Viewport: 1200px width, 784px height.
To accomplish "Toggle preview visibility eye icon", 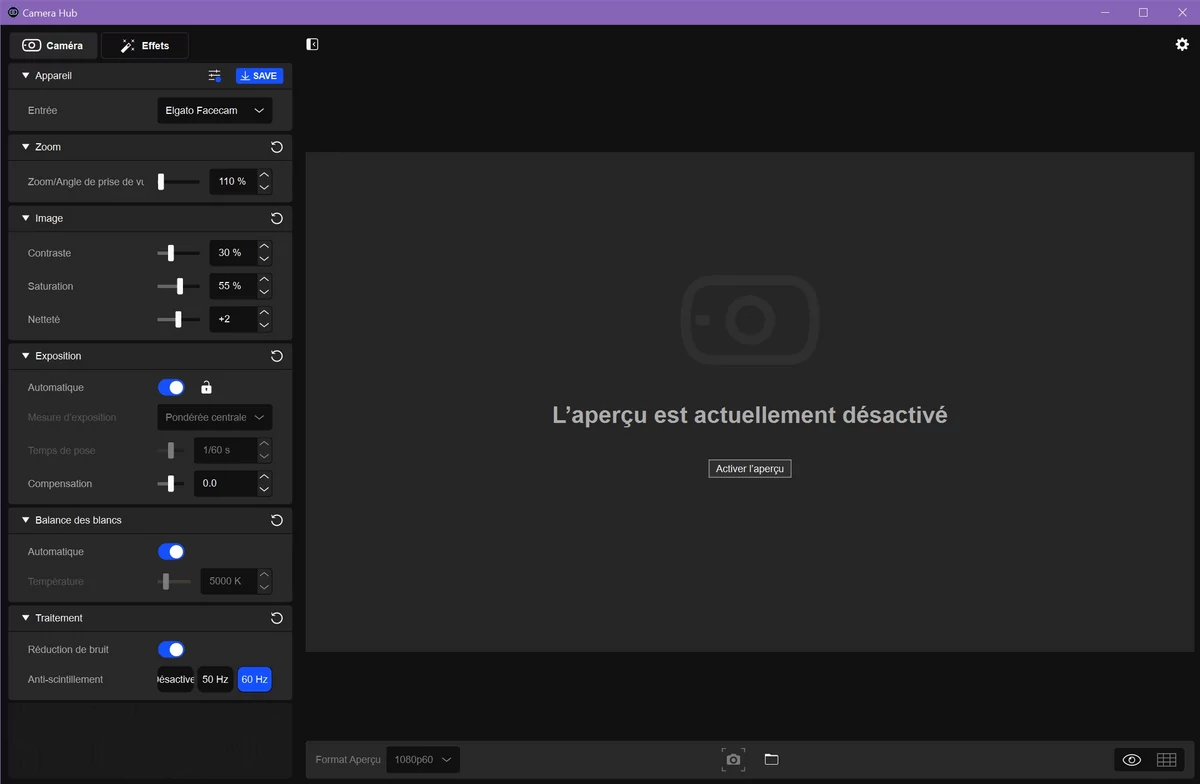I will tap(1132, 760).
